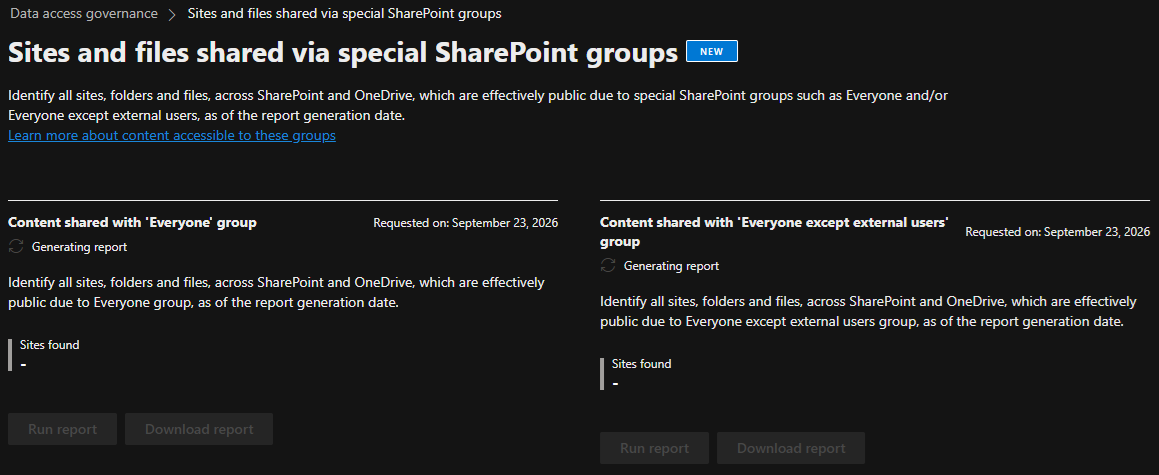Screen dimensions: 1159x475
Task: Click 'Sites found' label in 'Everyone' card
Action: [50, 345]
